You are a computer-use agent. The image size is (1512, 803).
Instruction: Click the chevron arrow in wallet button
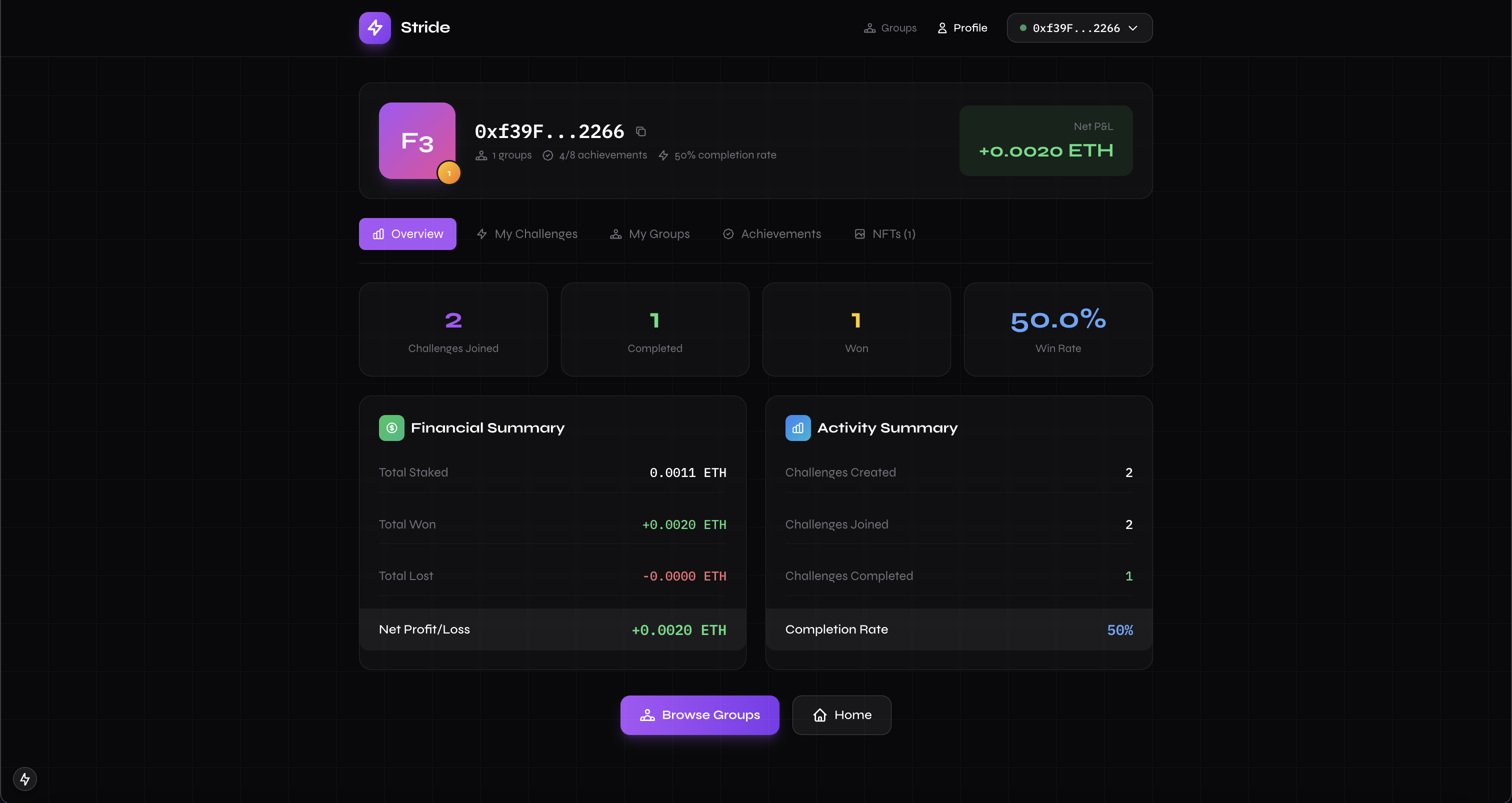[x=1133, y=28]
